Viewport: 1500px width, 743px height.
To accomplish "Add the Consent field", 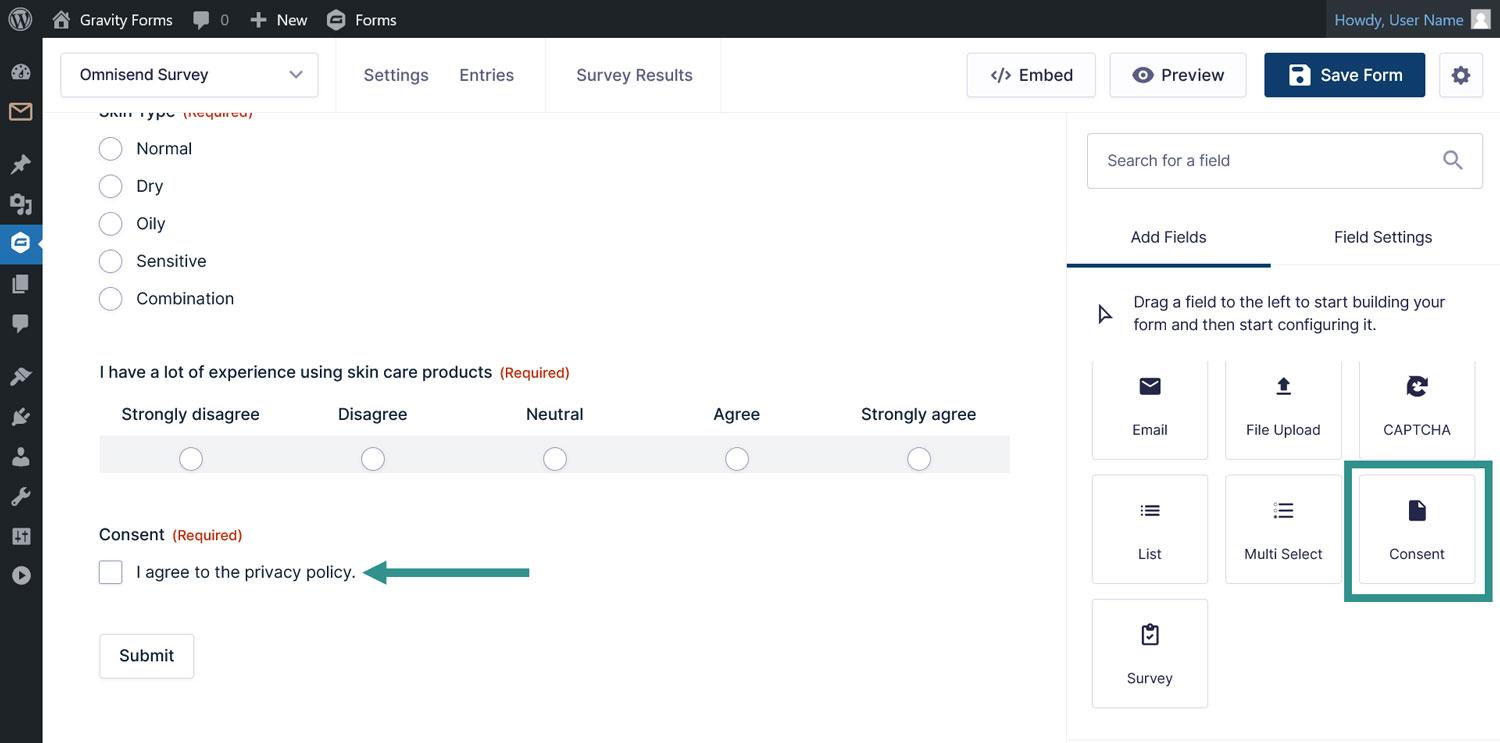I will [1417, 529].
